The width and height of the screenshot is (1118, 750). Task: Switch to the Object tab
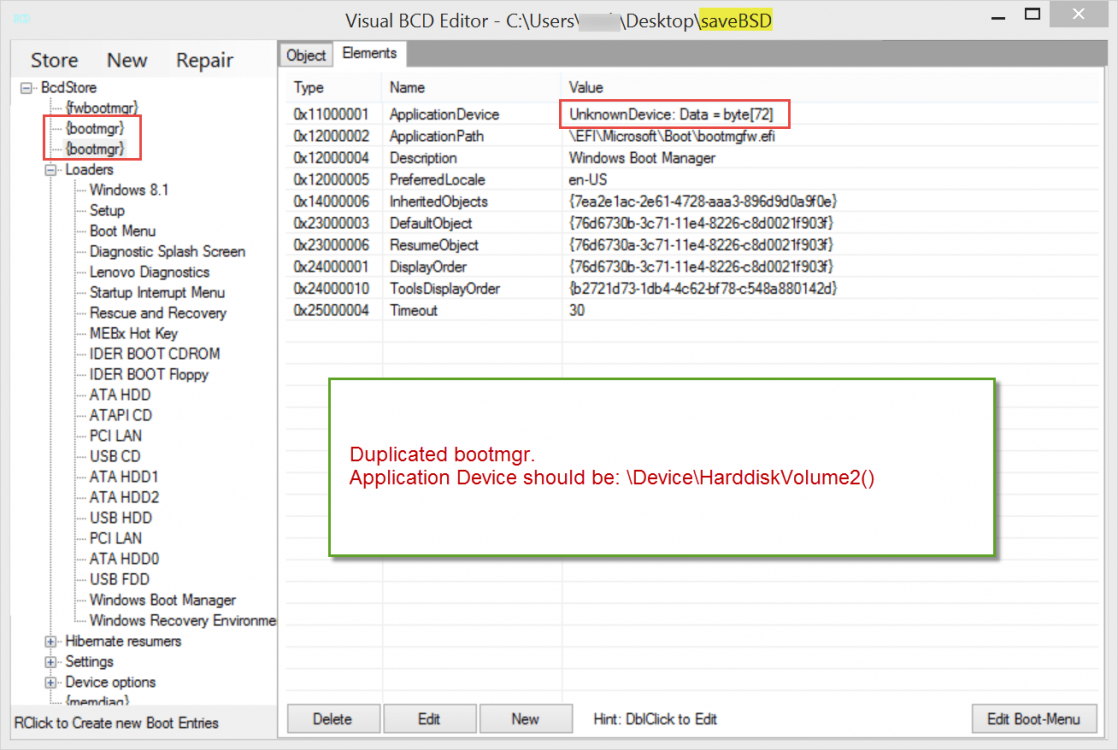[305, 55]
